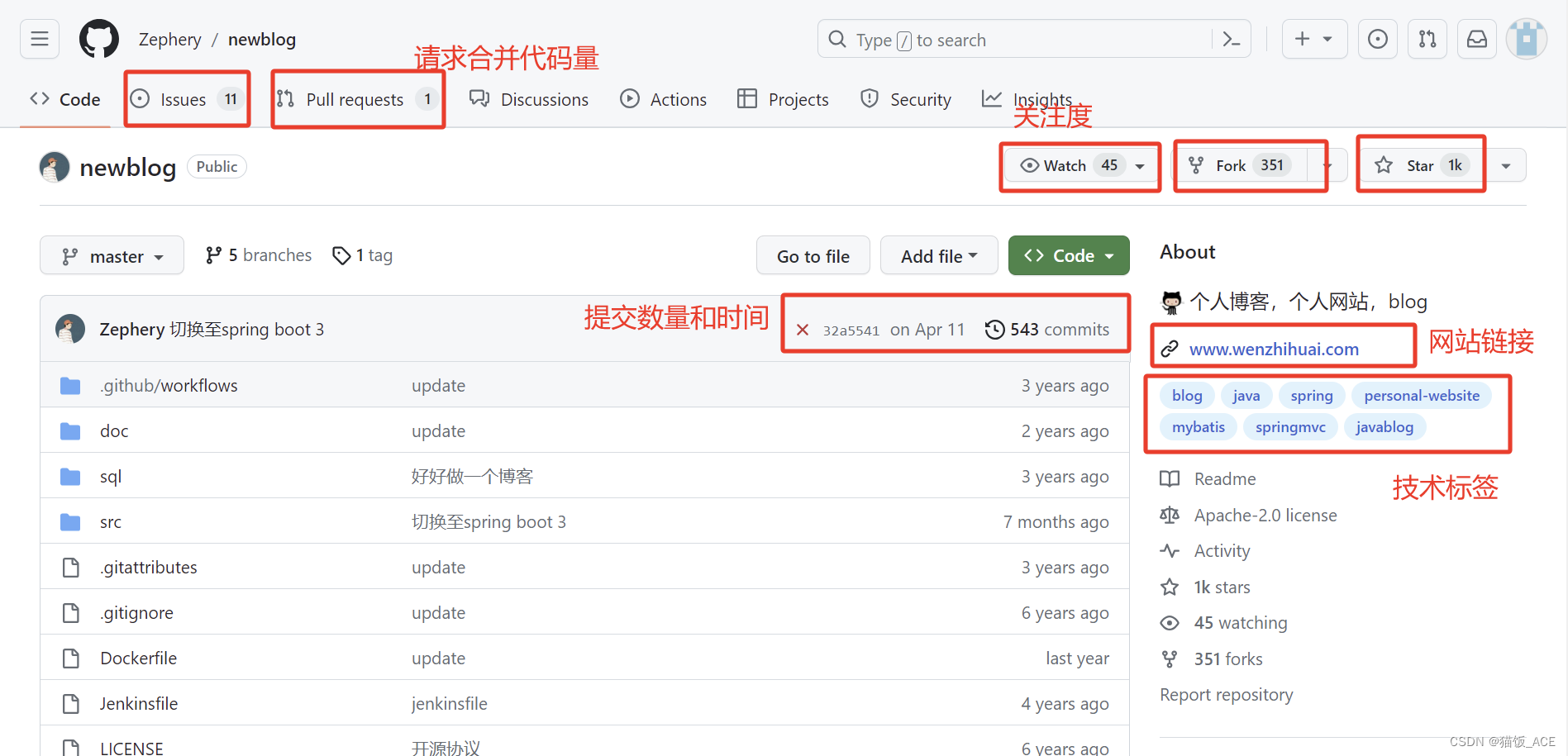
Task: Expand the dropdown arrow next to Fork
Action: [1327, 165]
